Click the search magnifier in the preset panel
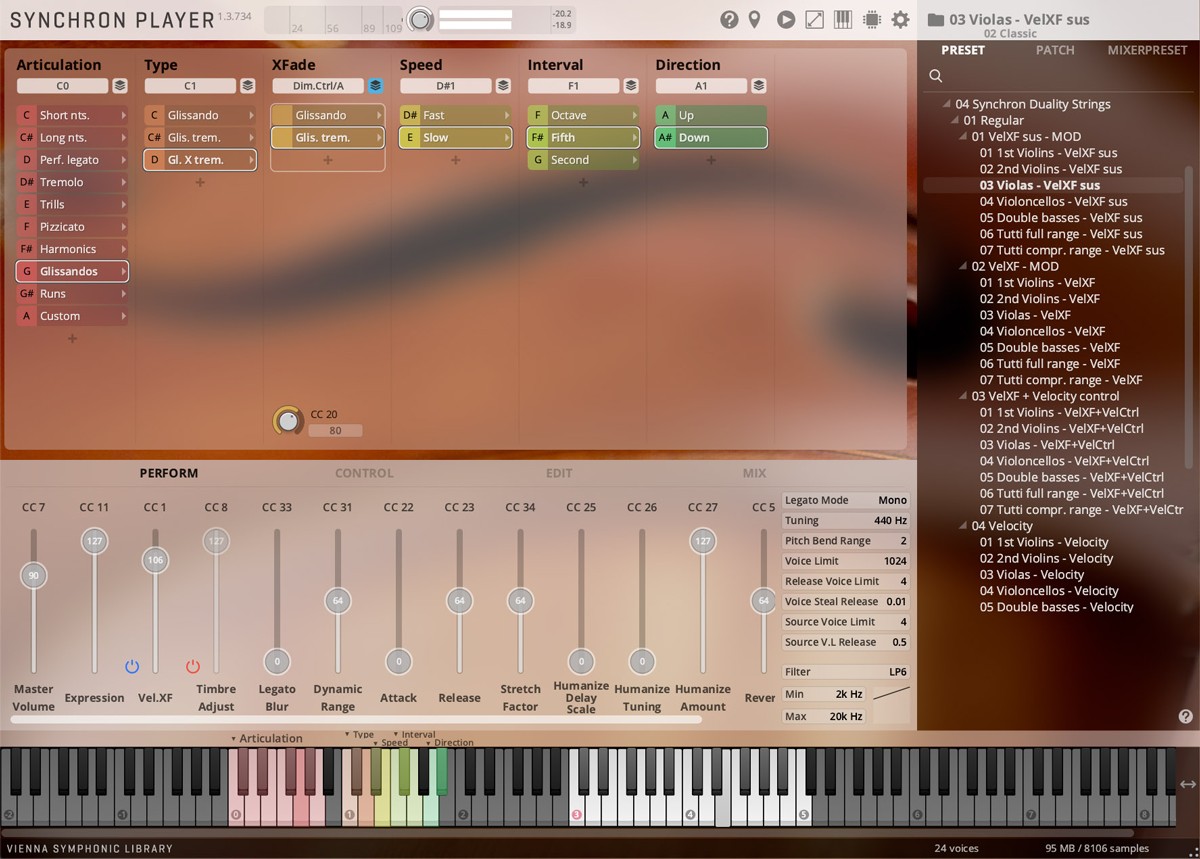The image size is (1200, 859). (x=935, y=75)
